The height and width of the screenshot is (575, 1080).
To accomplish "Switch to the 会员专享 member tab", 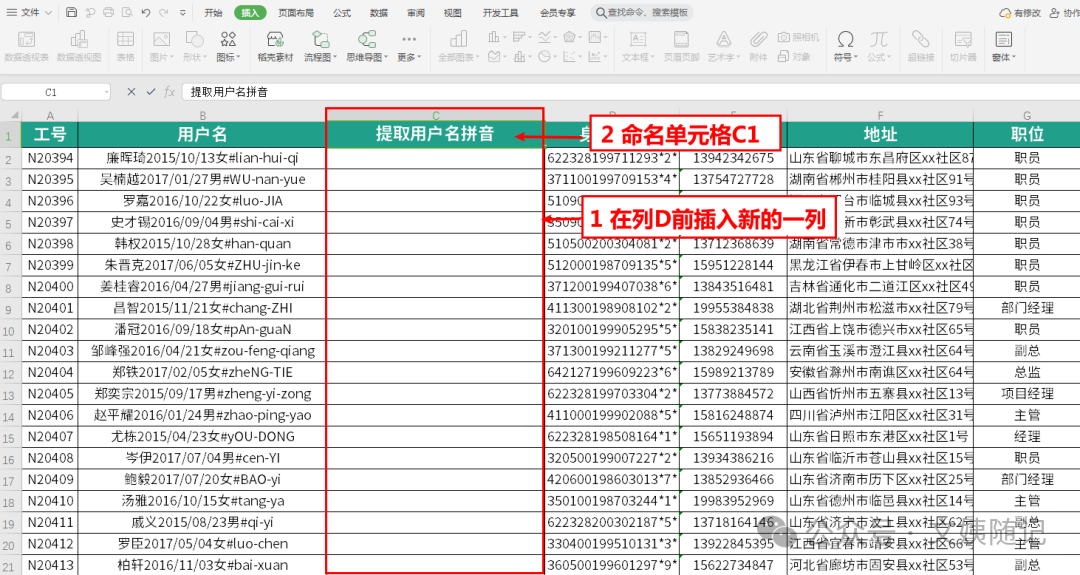I will pyautogui.click(x=557, y=12).
